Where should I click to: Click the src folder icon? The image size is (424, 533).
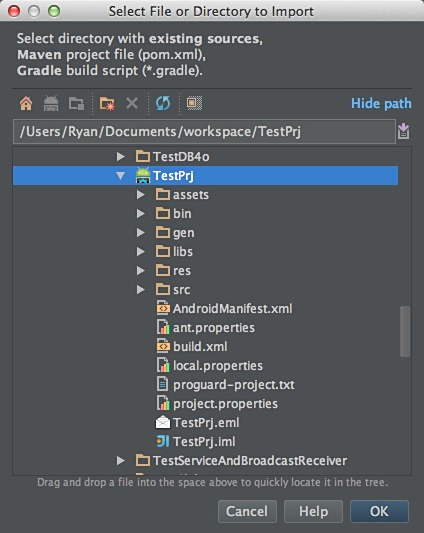(x=163, y=290)
